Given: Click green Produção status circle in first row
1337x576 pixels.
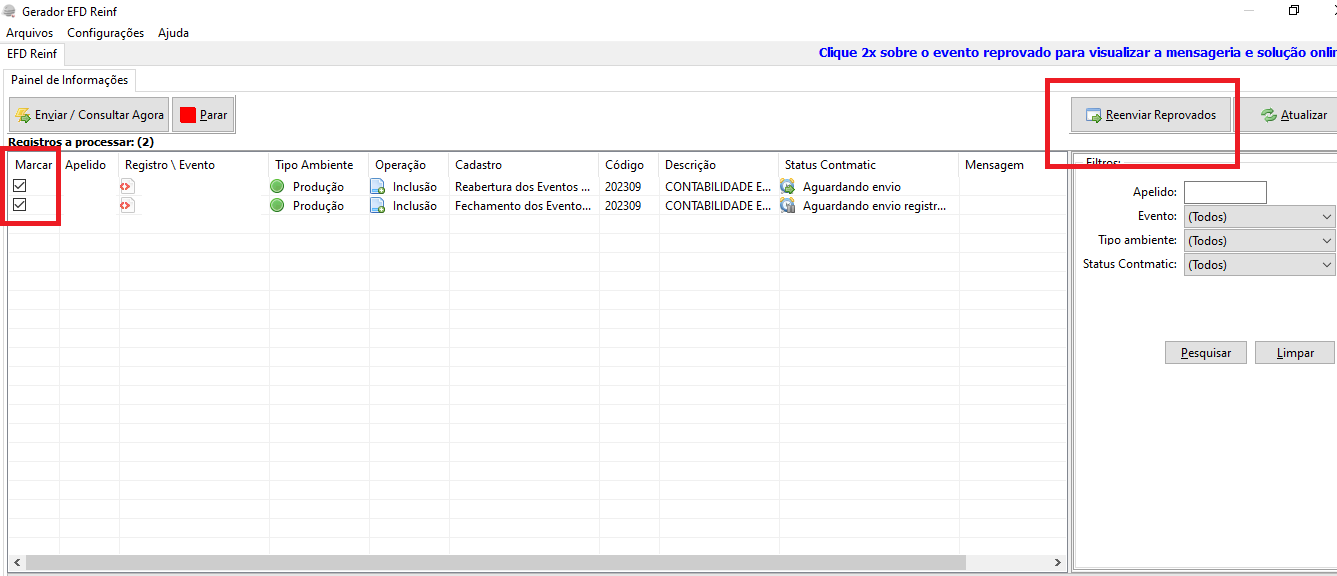Looking at the screenshot, I should (277, 187).
